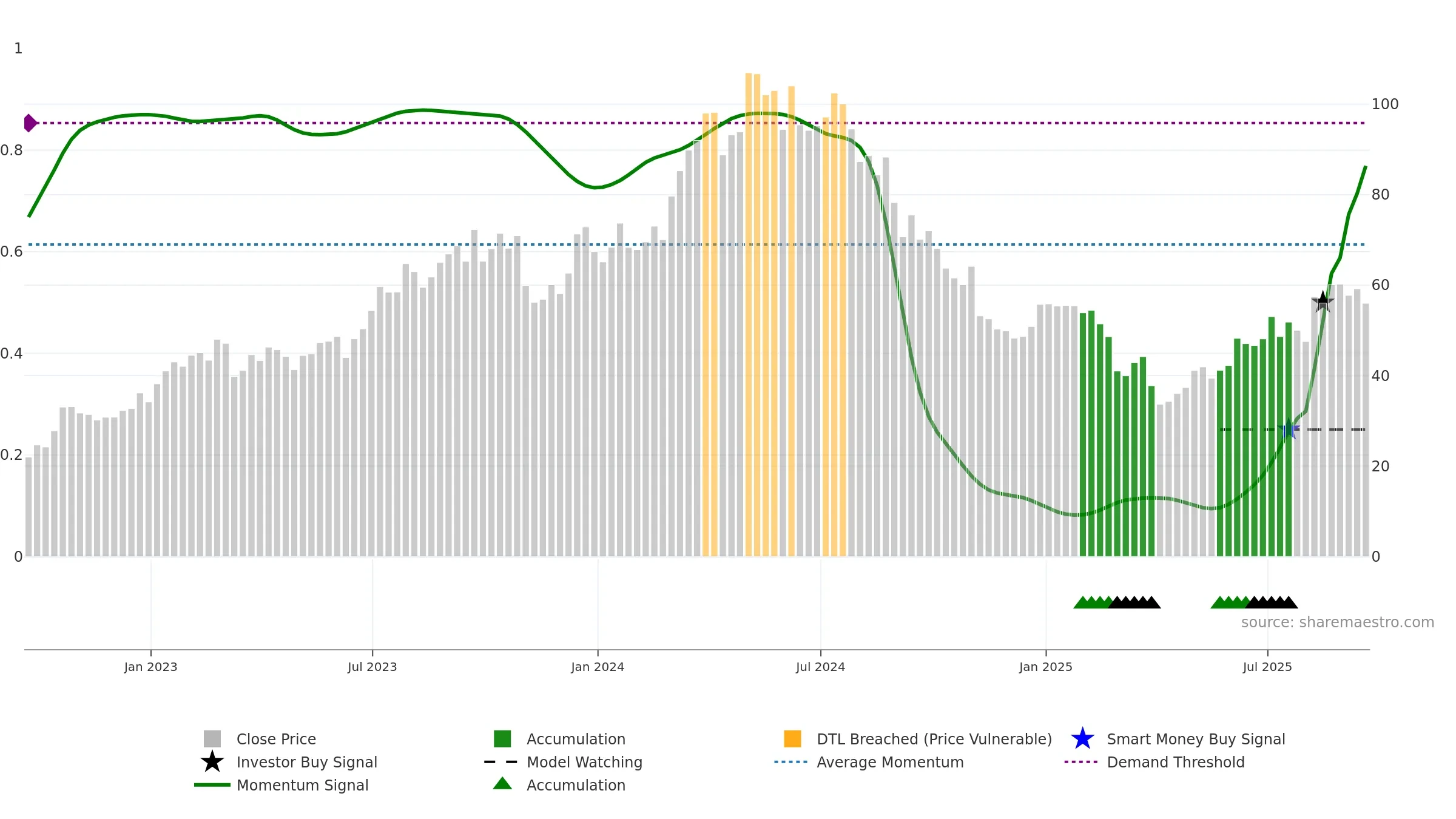The image size is (1456, 819).
Task: Click the blue star marker on chart
Action: pos(1289,430)
